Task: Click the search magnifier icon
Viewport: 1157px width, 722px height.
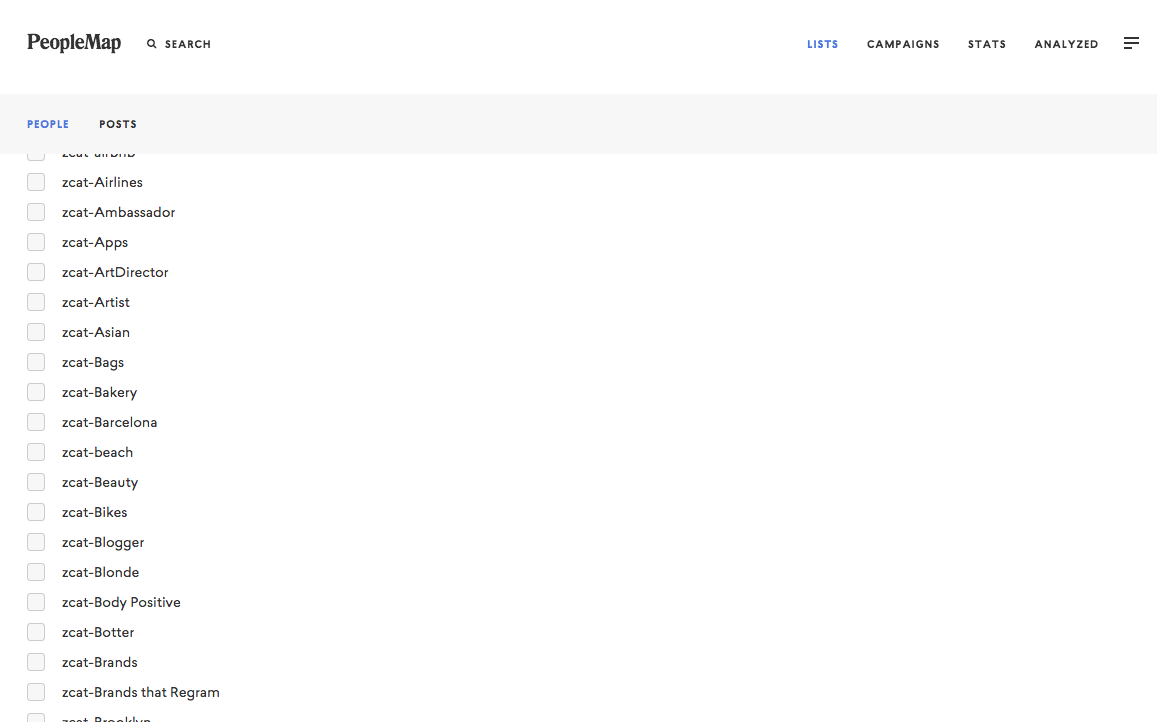Action: pos(152,44)
